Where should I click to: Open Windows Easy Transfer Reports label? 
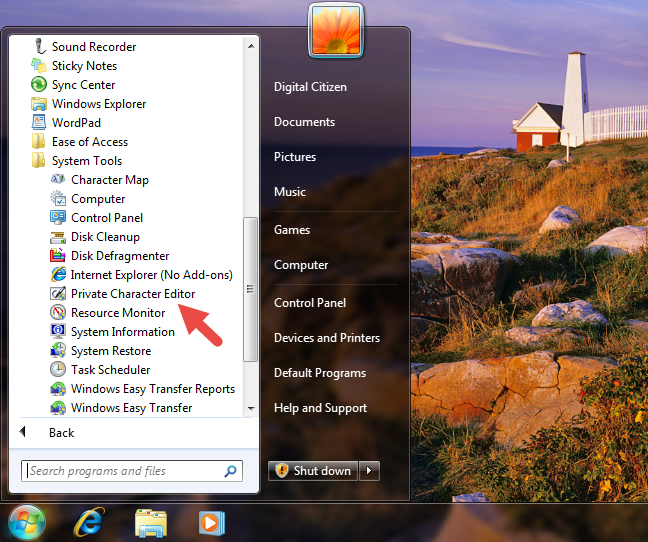(x=153, y=389)
